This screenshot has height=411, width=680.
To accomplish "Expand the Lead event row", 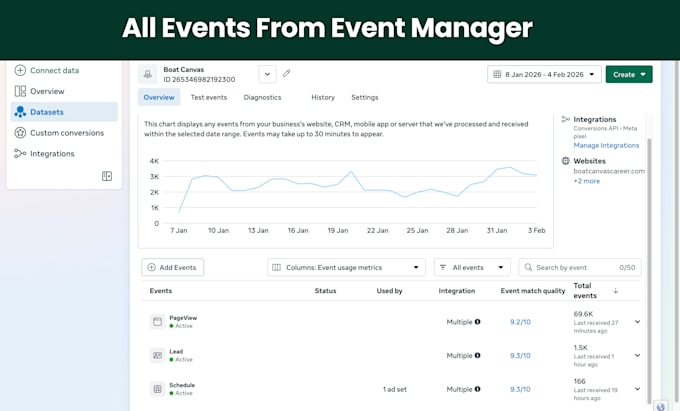I will [x=638, y=356].
